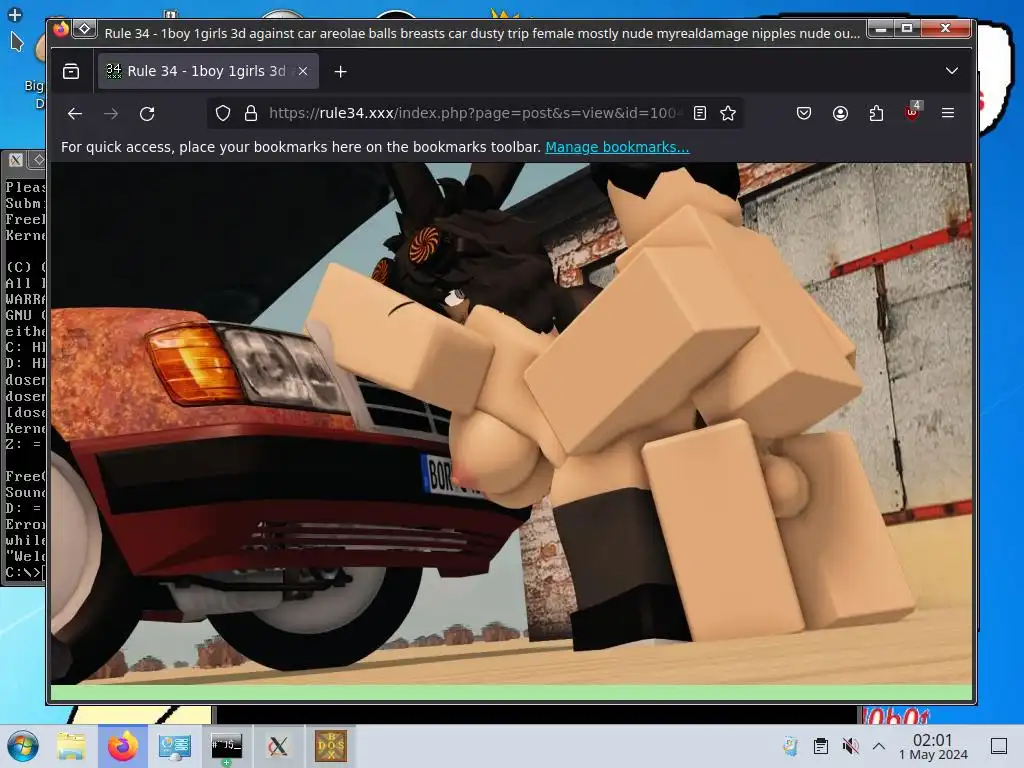Image resolution: width=1024 pixels, height=768 pixels.
Task: Go forward one page
Action: tap(111, 114)
